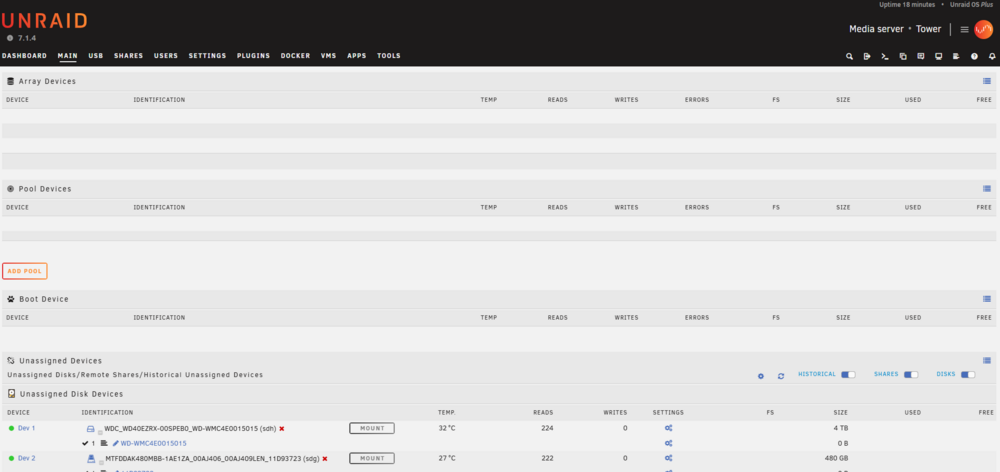Screen dimensions: 1000x472
Task: Open the search magnifier icon
Action: coord(849,56)
